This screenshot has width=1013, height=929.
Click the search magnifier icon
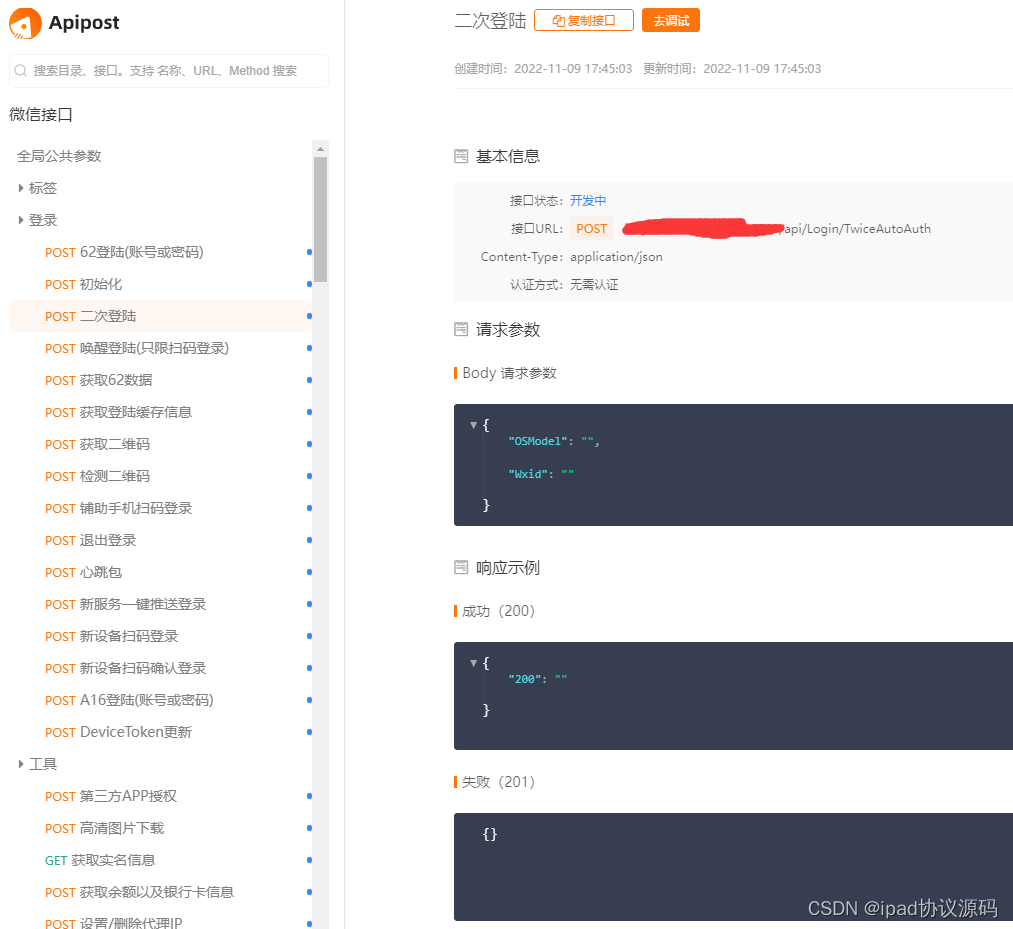21,70
